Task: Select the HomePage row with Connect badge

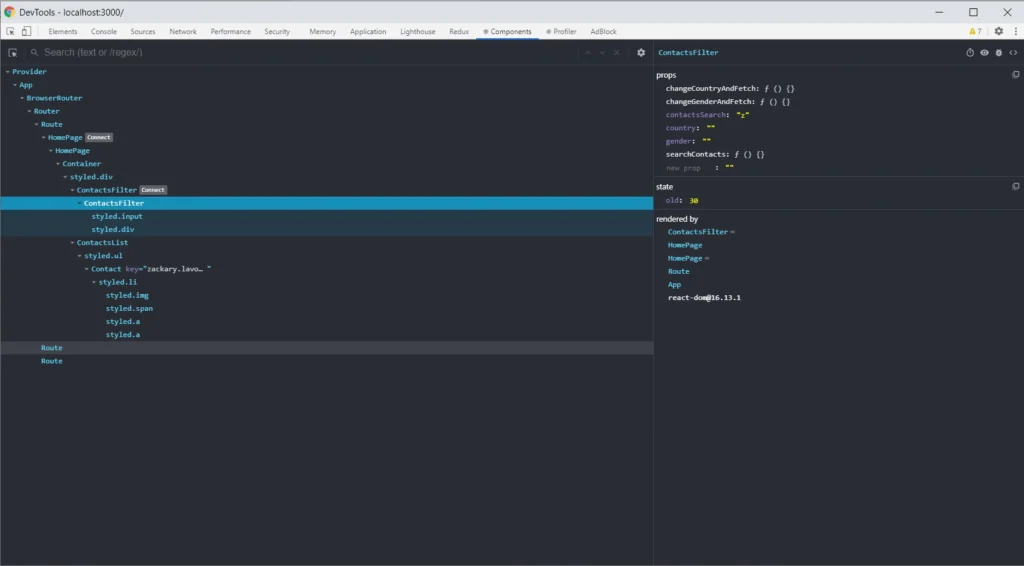Action: 327,137
